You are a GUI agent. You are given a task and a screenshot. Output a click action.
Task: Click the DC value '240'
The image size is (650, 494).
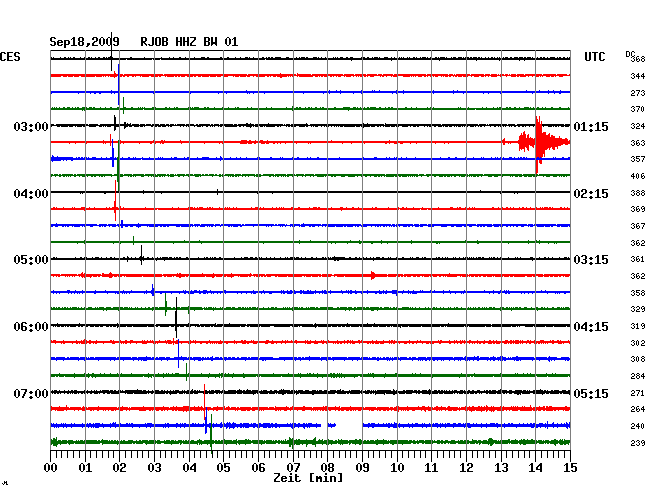pos(638,426)
